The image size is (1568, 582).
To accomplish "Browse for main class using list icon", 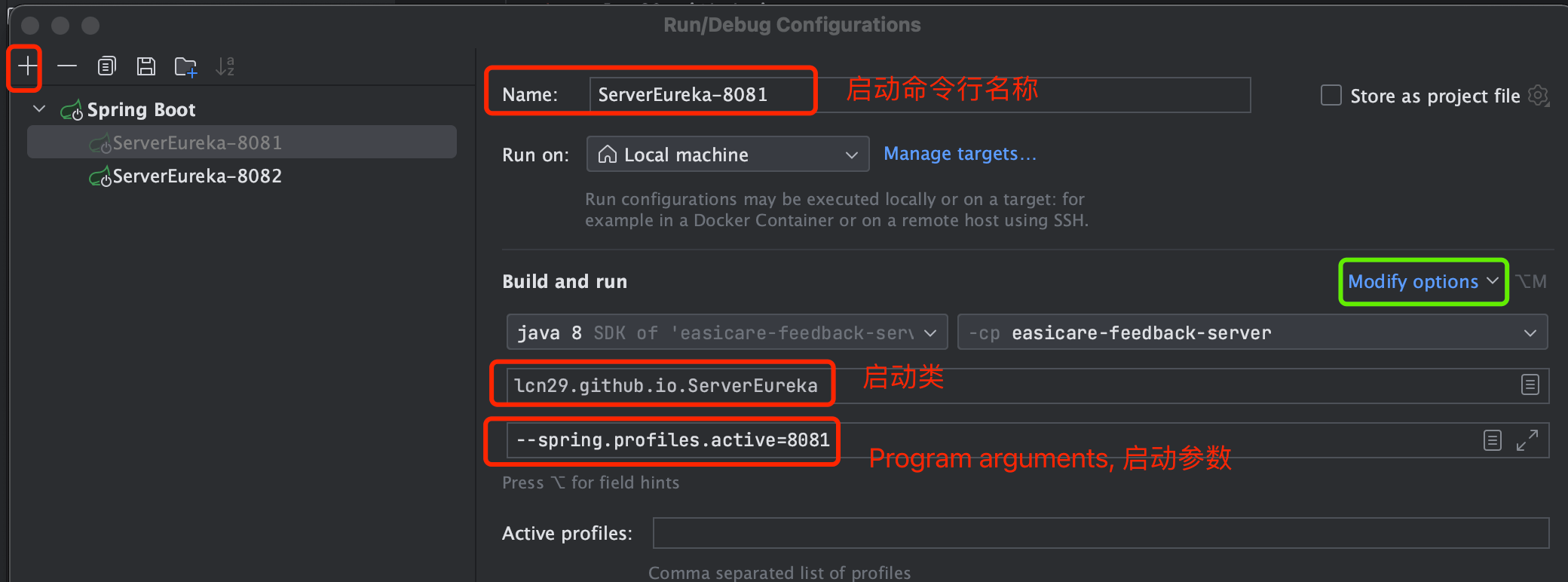I will [x=1530, y=385].
